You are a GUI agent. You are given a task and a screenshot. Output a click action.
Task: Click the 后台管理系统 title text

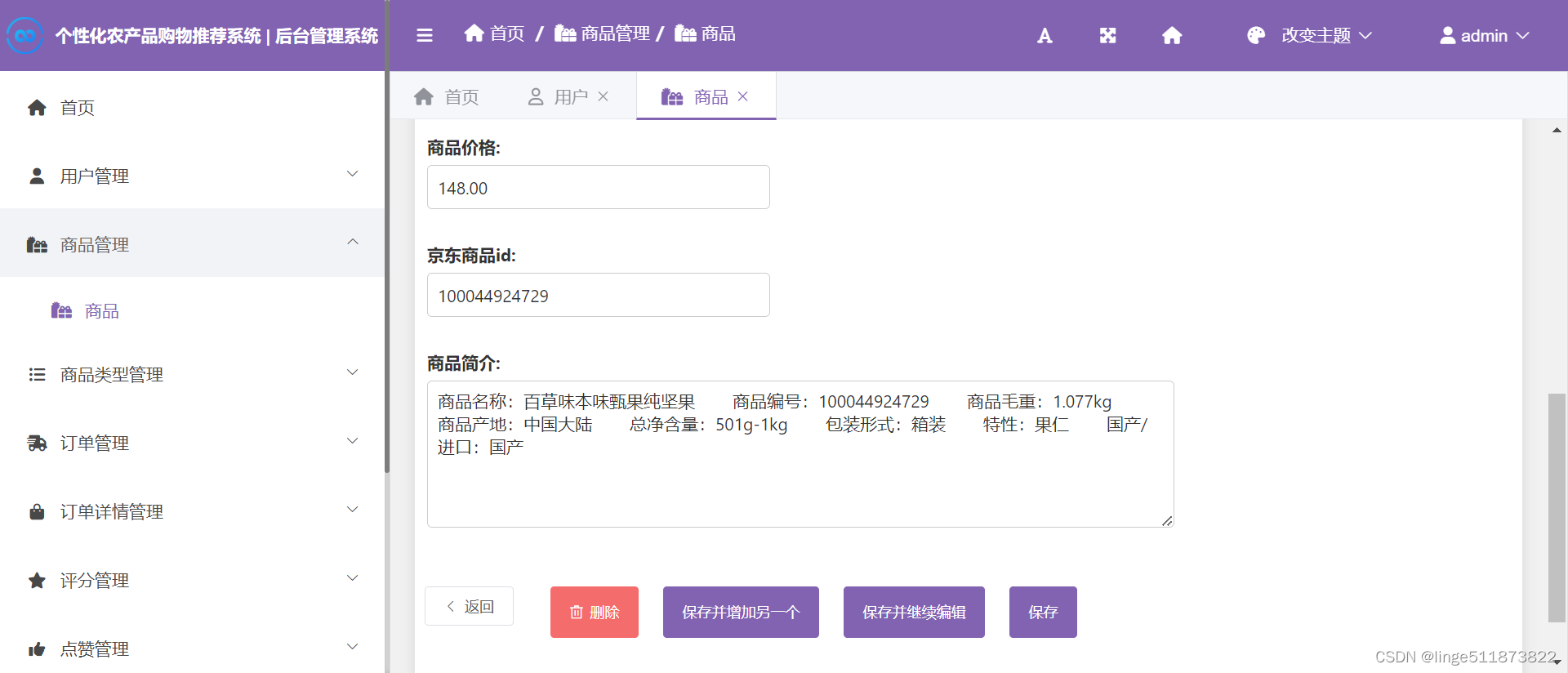click(x=327, y=35)
